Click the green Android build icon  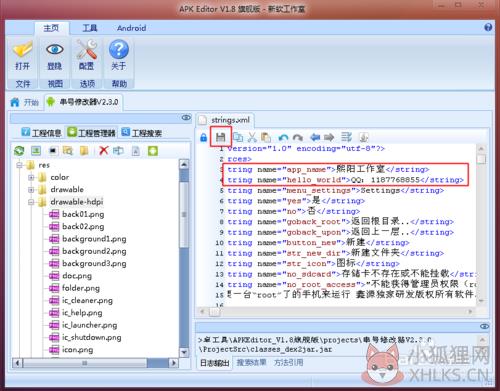153,151
